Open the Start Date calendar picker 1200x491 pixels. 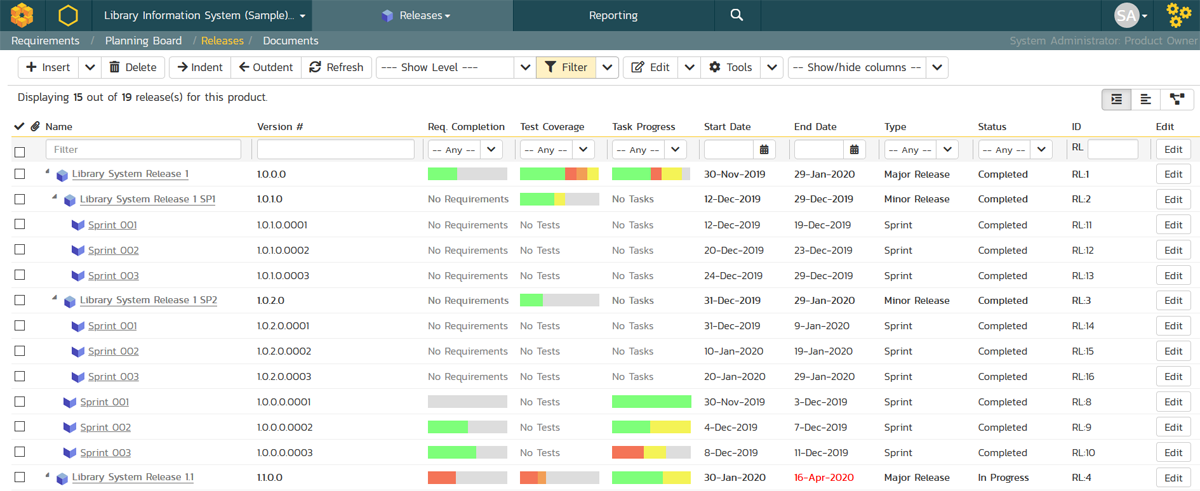764,150
